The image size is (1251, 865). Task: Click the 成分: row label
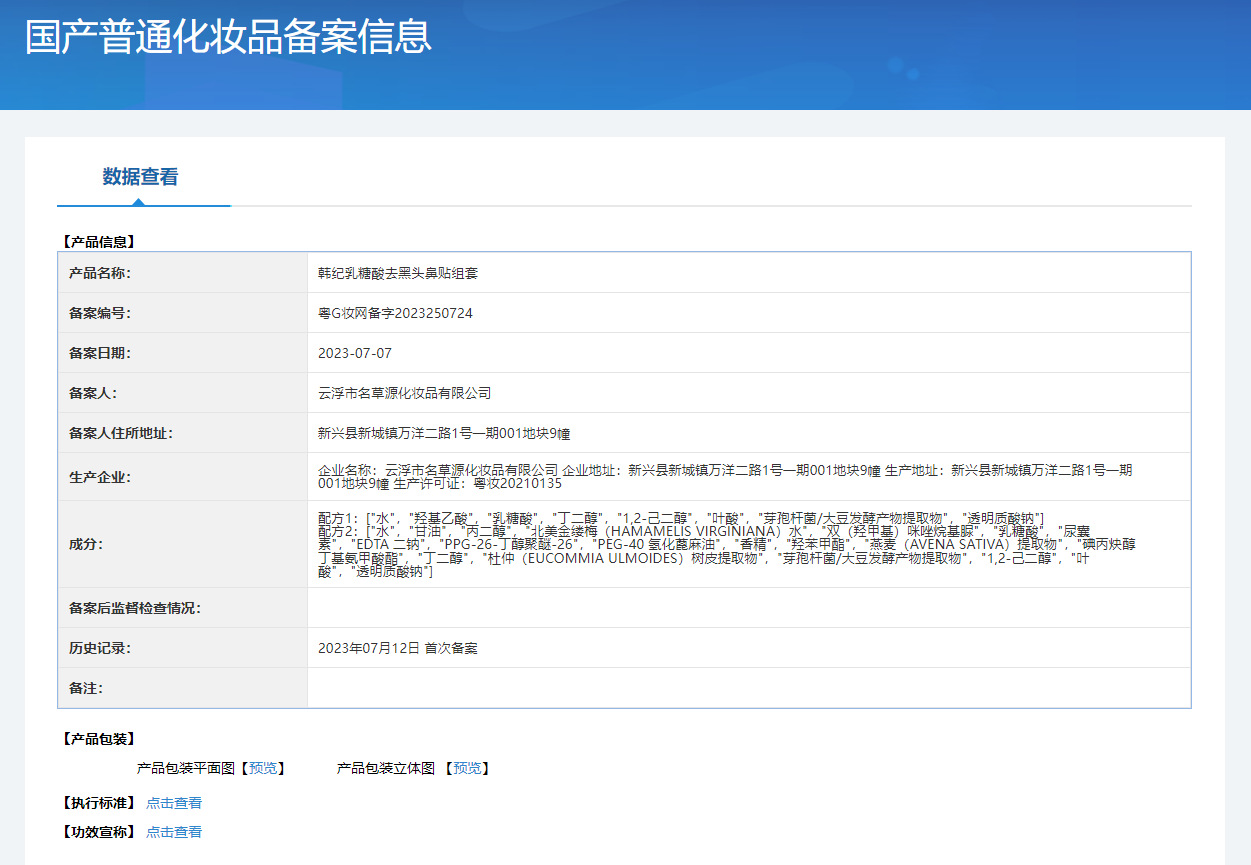click(x=86, y=544)
